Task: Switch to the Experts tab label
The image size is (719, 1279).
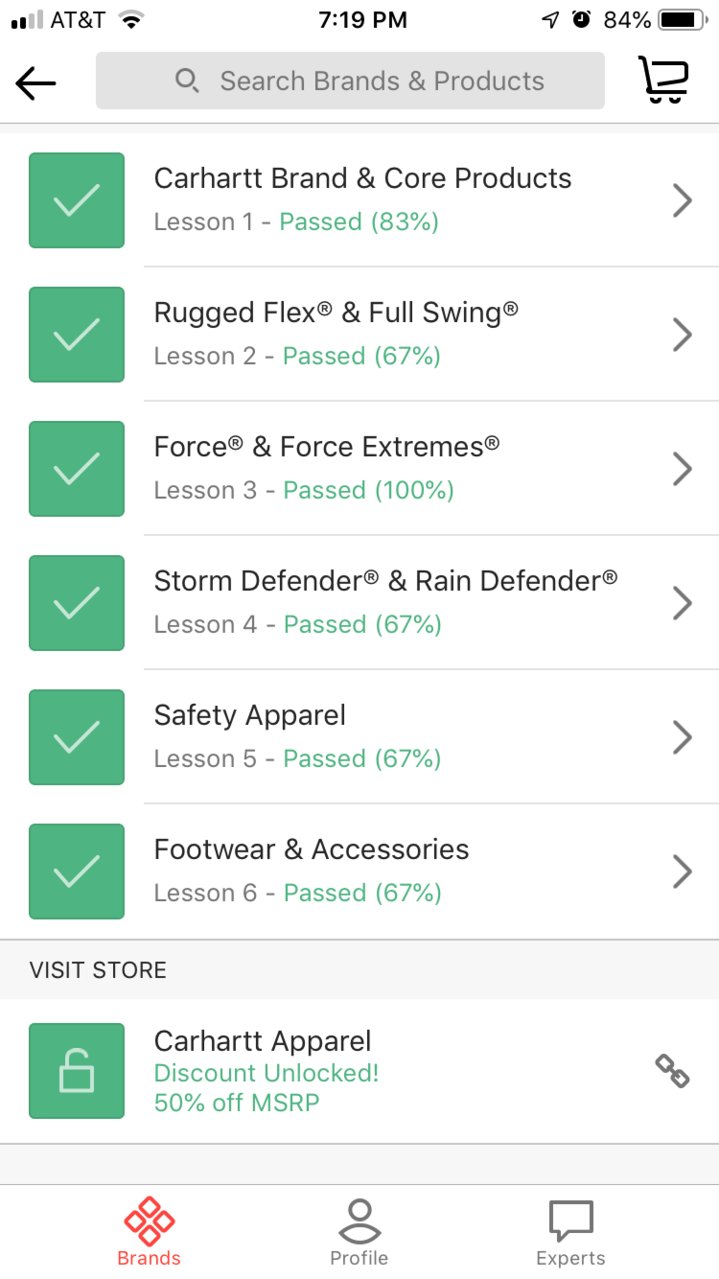Action: click(571, 1258)
